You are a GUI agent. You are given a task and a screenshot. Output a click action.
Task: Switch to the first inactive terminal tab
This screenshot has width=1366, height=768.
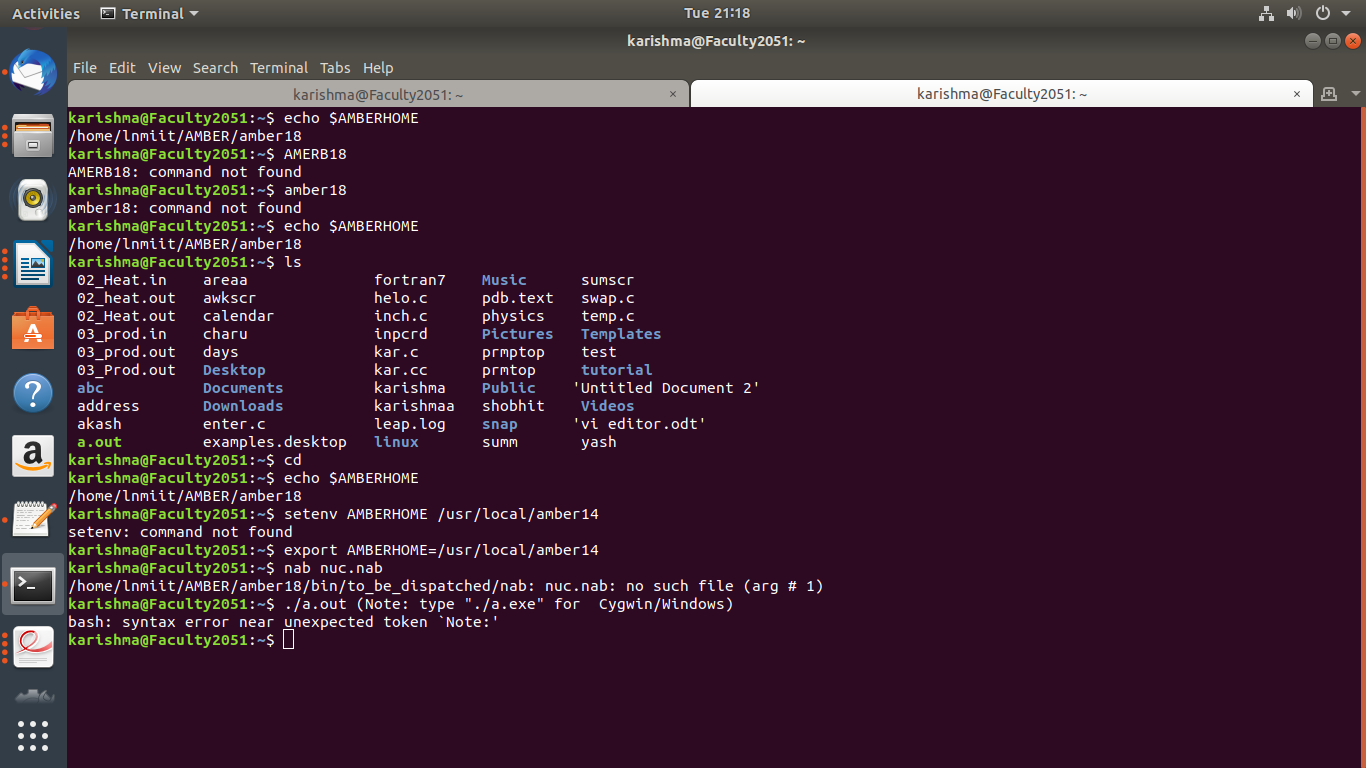pyautogui.click(x=377, y=94)
